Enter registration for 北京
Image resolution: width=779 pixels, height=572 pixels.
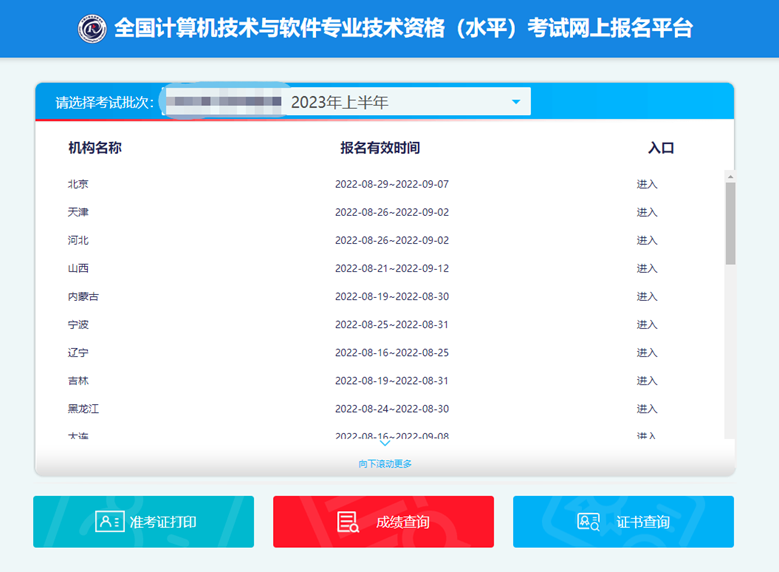point(647,184)
